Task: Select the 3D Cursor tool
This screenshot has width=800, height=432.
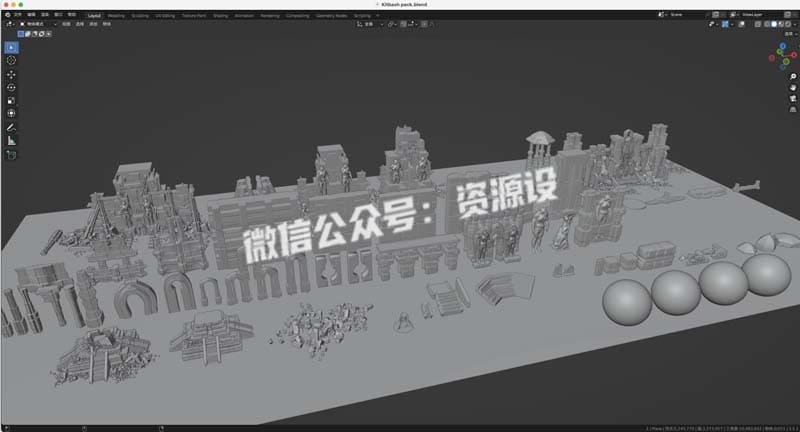Action: tap(11, 60)
